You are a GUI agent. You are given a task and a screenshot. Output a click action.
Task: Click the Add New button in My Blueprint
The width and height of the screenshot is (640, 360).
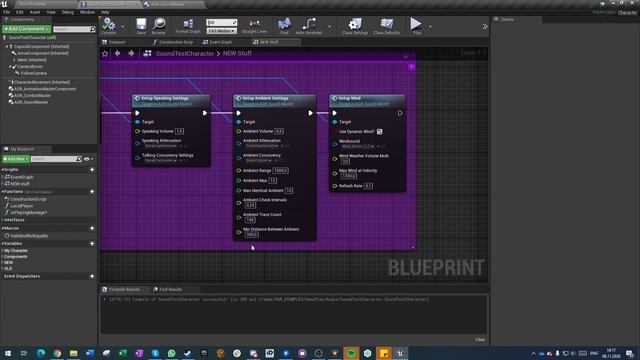click(x=16, y=159)
